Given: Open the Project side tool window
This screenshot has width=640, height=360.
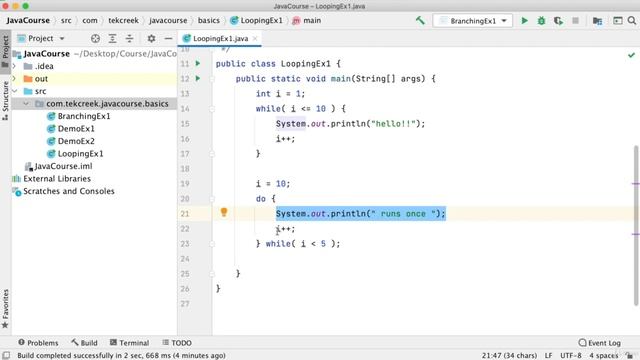Looking at the screenshot, I should coord(5,51).
